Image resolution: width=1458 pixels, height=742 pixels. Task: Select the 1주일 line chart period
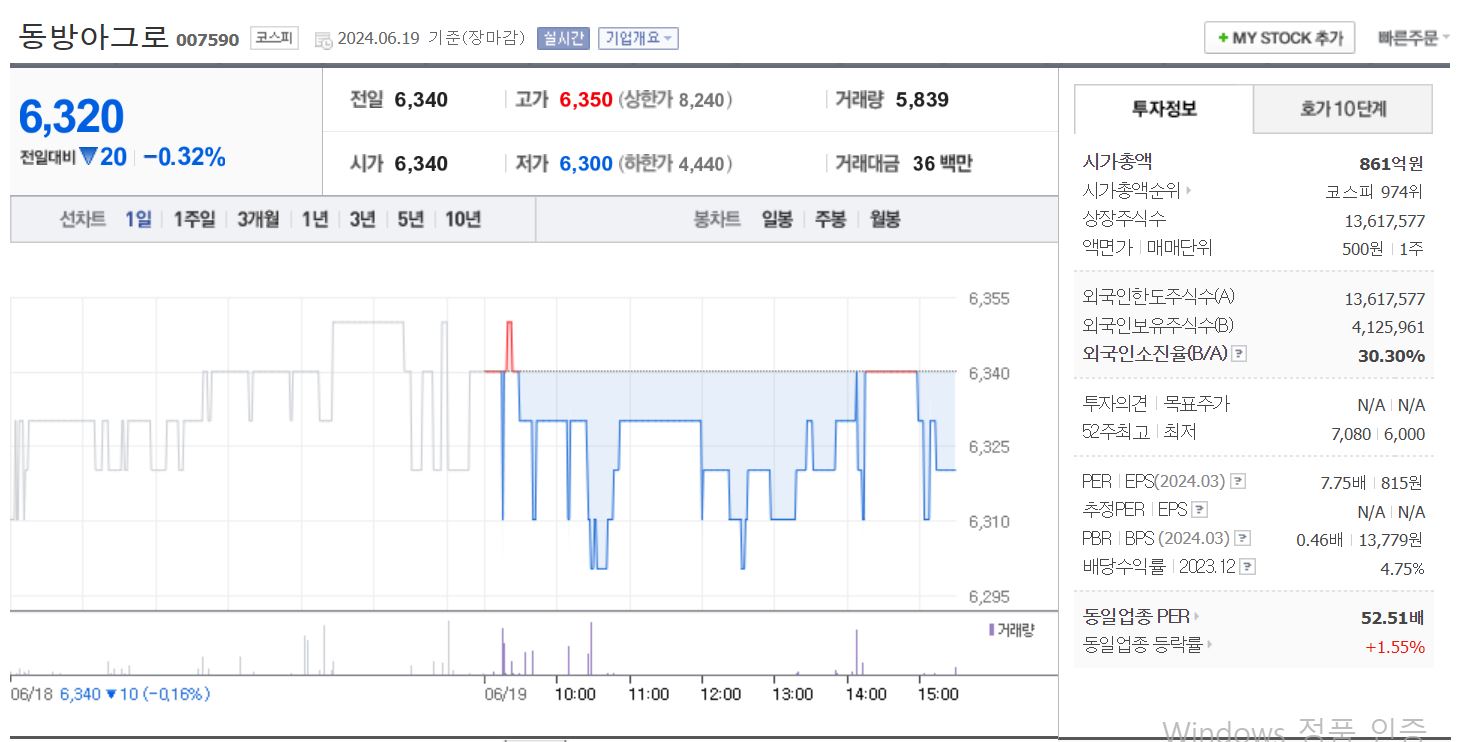pyautogui.click(x=194, y=219)
